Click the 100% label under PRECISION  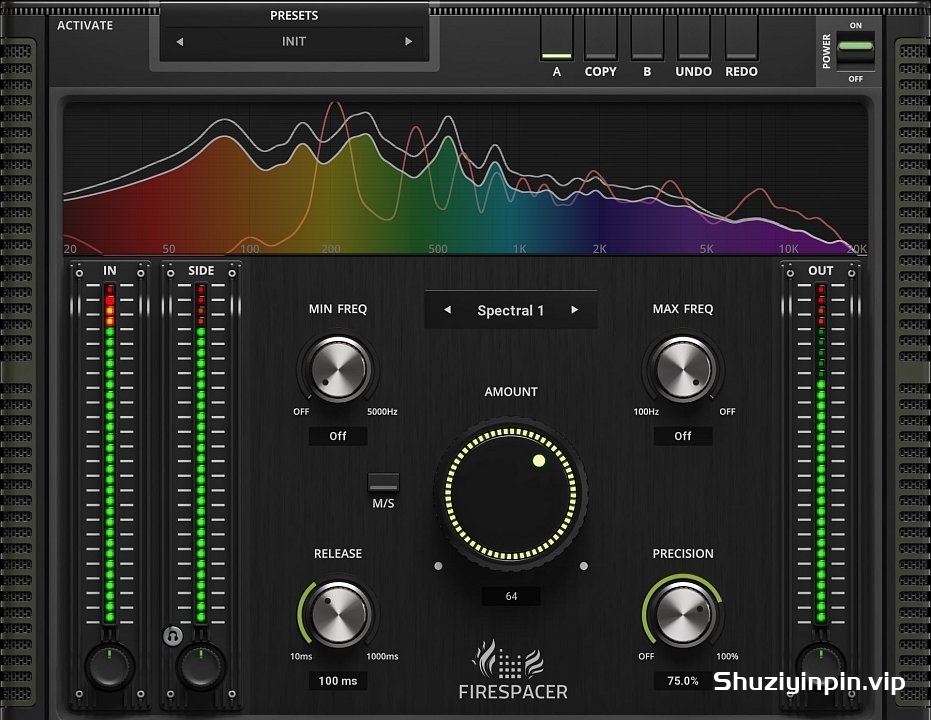coord(727,656)
